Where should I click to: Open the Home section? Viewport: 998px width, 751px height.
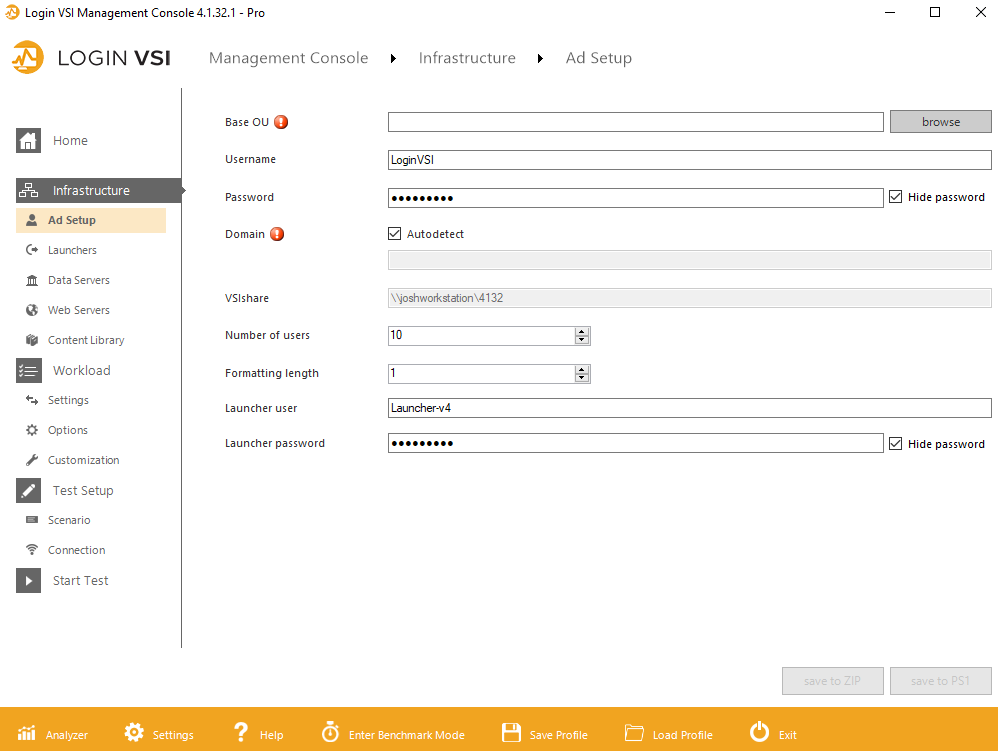(x=70, y=141)
